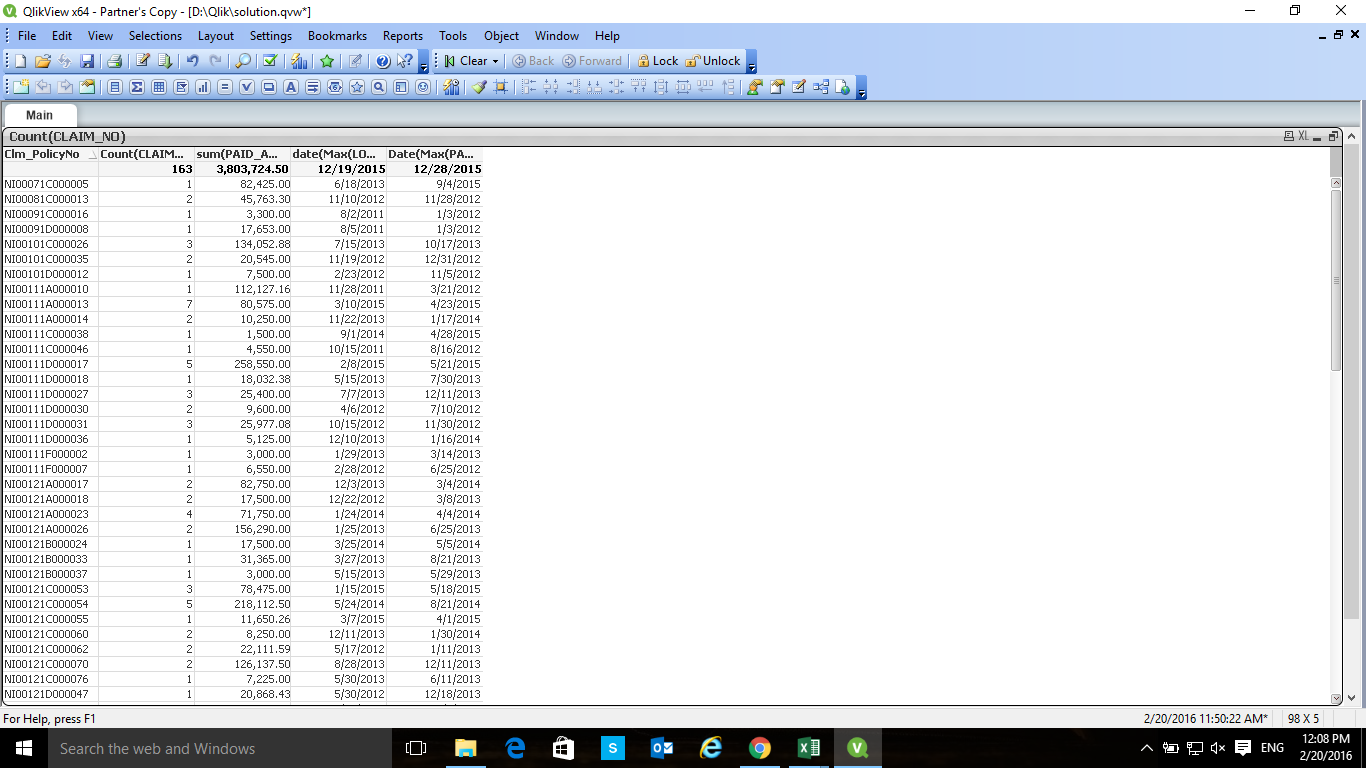Create a List Box object
The width and height of the screenshot is (1366, 768).
point(115,87)
